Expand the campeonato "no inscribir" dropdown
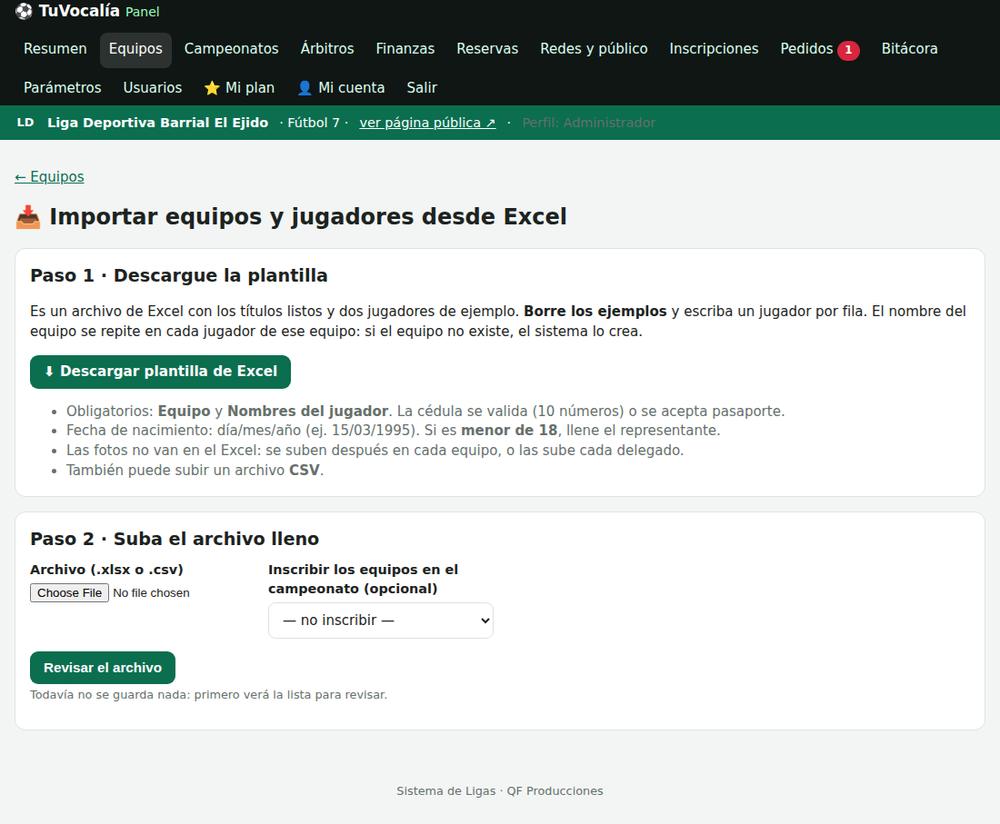1000x824 pixels. click(x=381, y=621)
